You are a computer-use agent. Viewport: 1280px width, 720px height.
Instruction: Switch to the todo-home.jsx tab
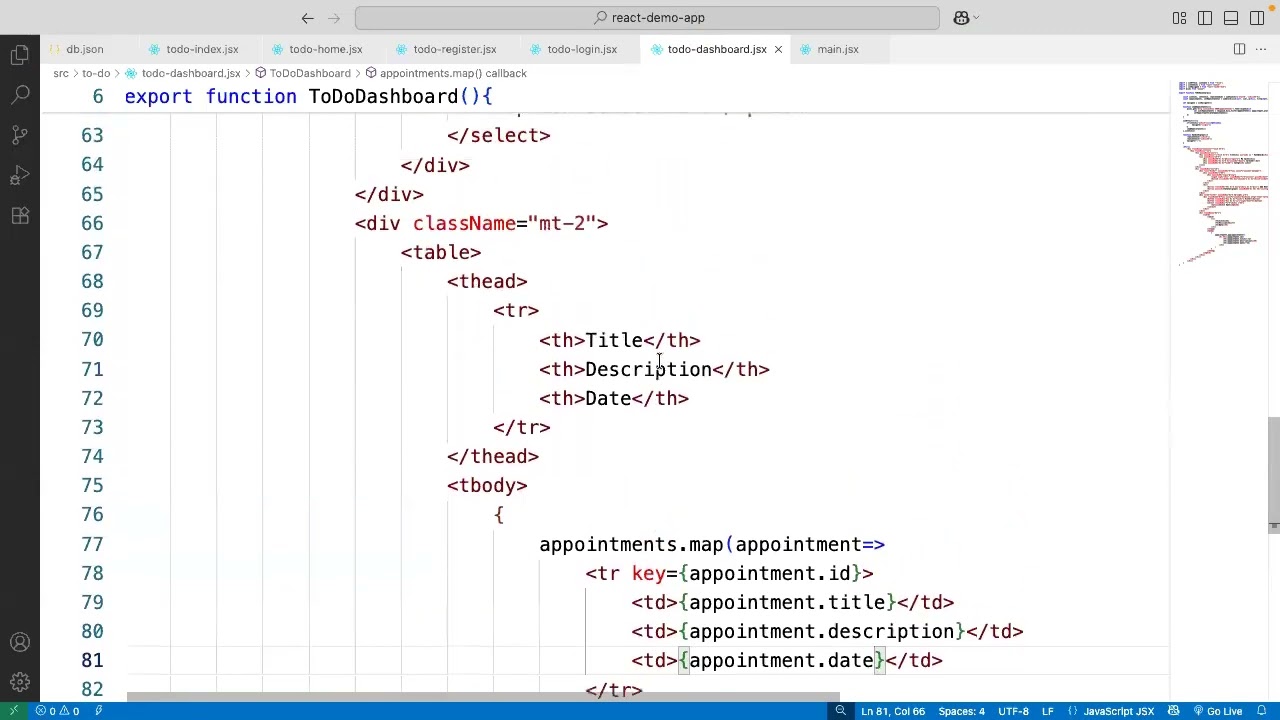pos(325,49)
